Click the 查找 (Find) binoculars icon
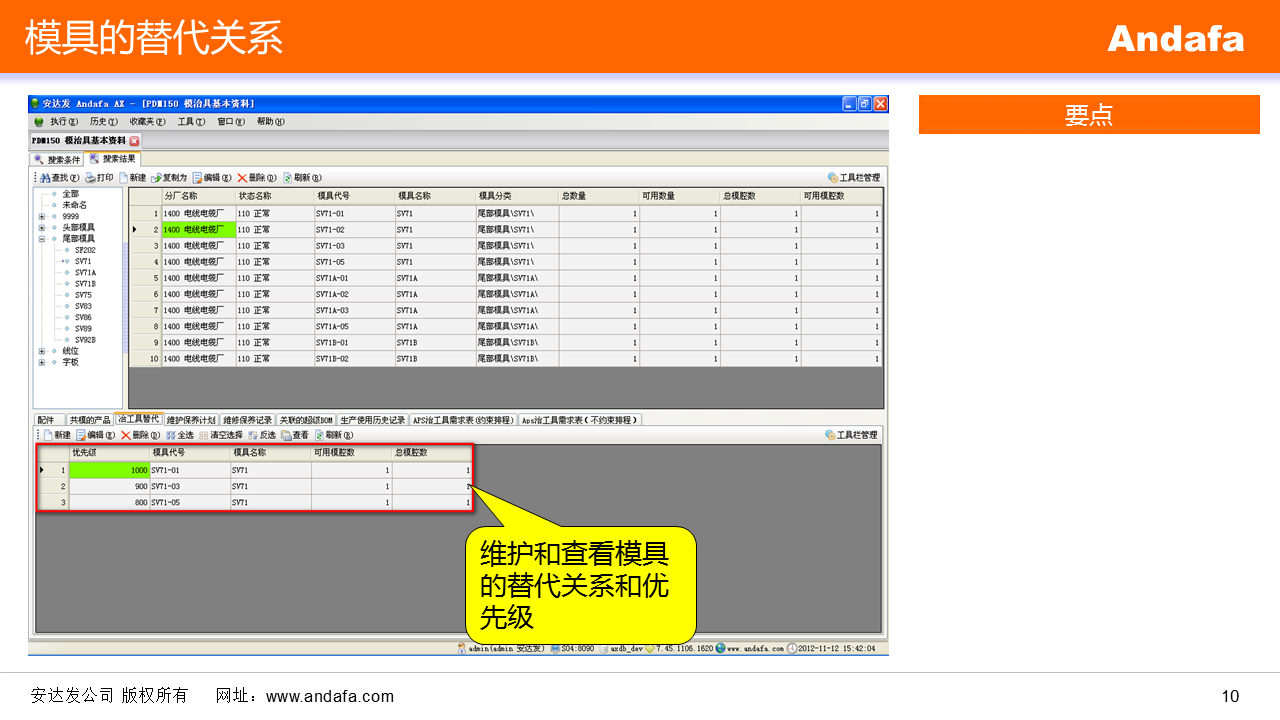The image size is (1280, 720). tap(46, 178)
